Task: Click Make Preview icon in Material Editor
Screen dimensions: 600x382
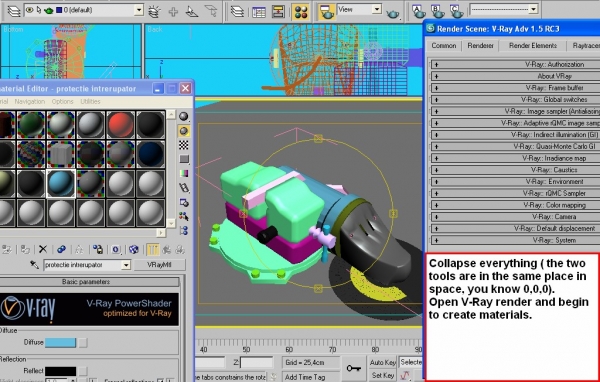Action: pyautogui.click(x=184, y=188)
